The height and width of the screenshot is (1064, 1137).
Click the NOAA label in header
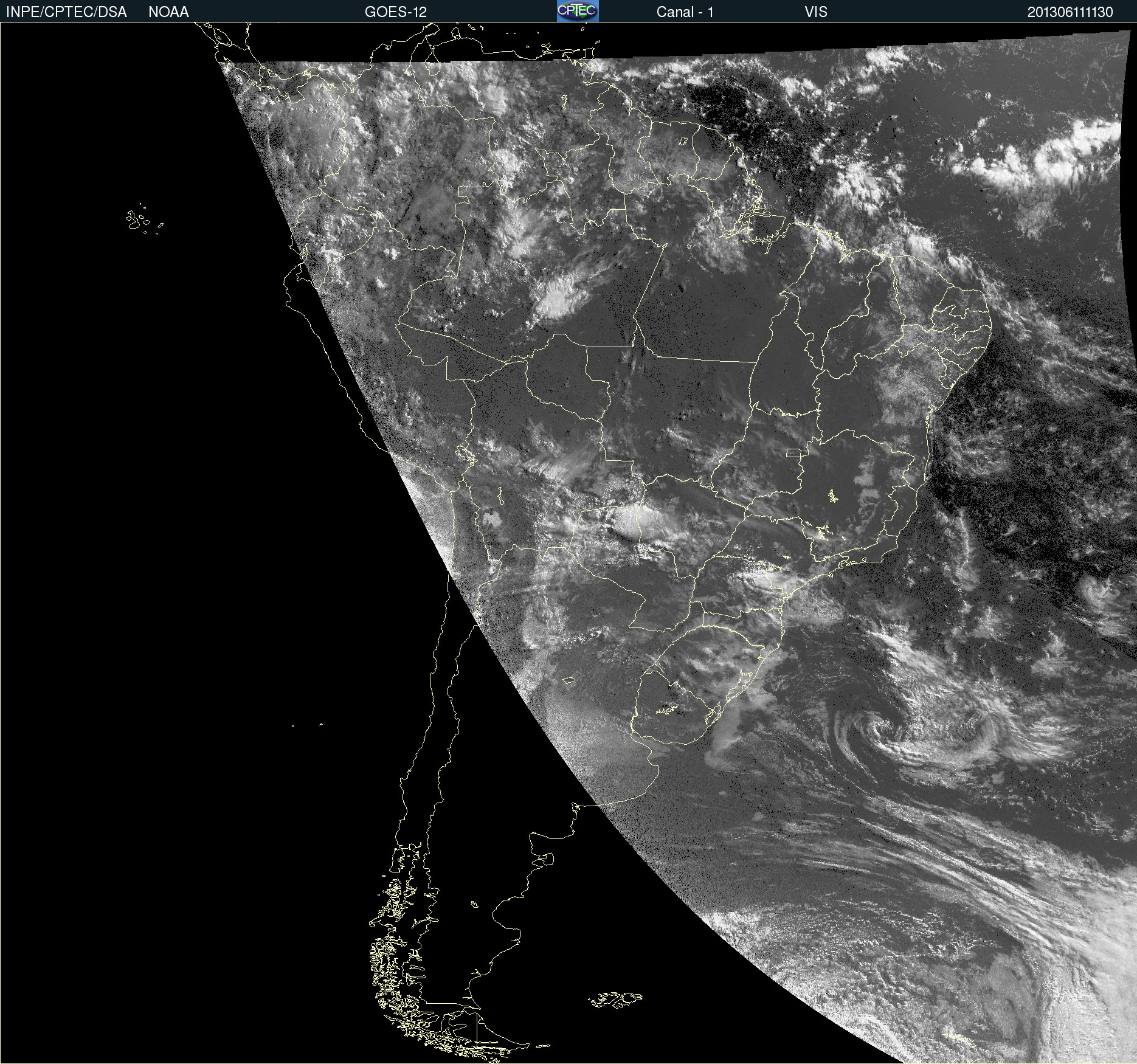[168, 12]
